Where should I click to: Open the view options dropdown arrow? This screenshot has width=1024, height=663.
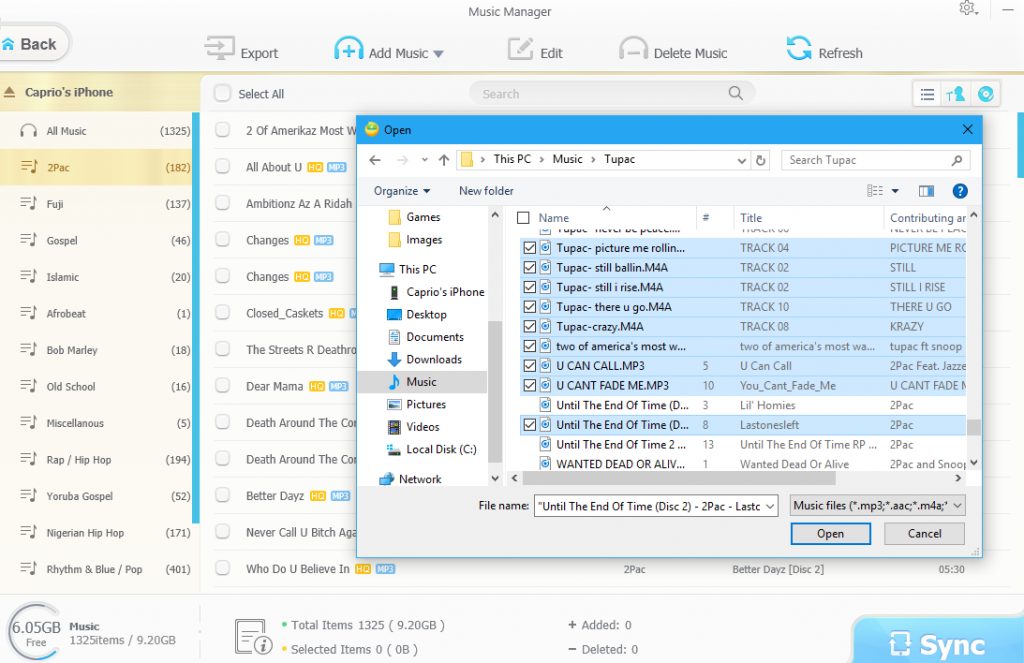pos(895,191)
